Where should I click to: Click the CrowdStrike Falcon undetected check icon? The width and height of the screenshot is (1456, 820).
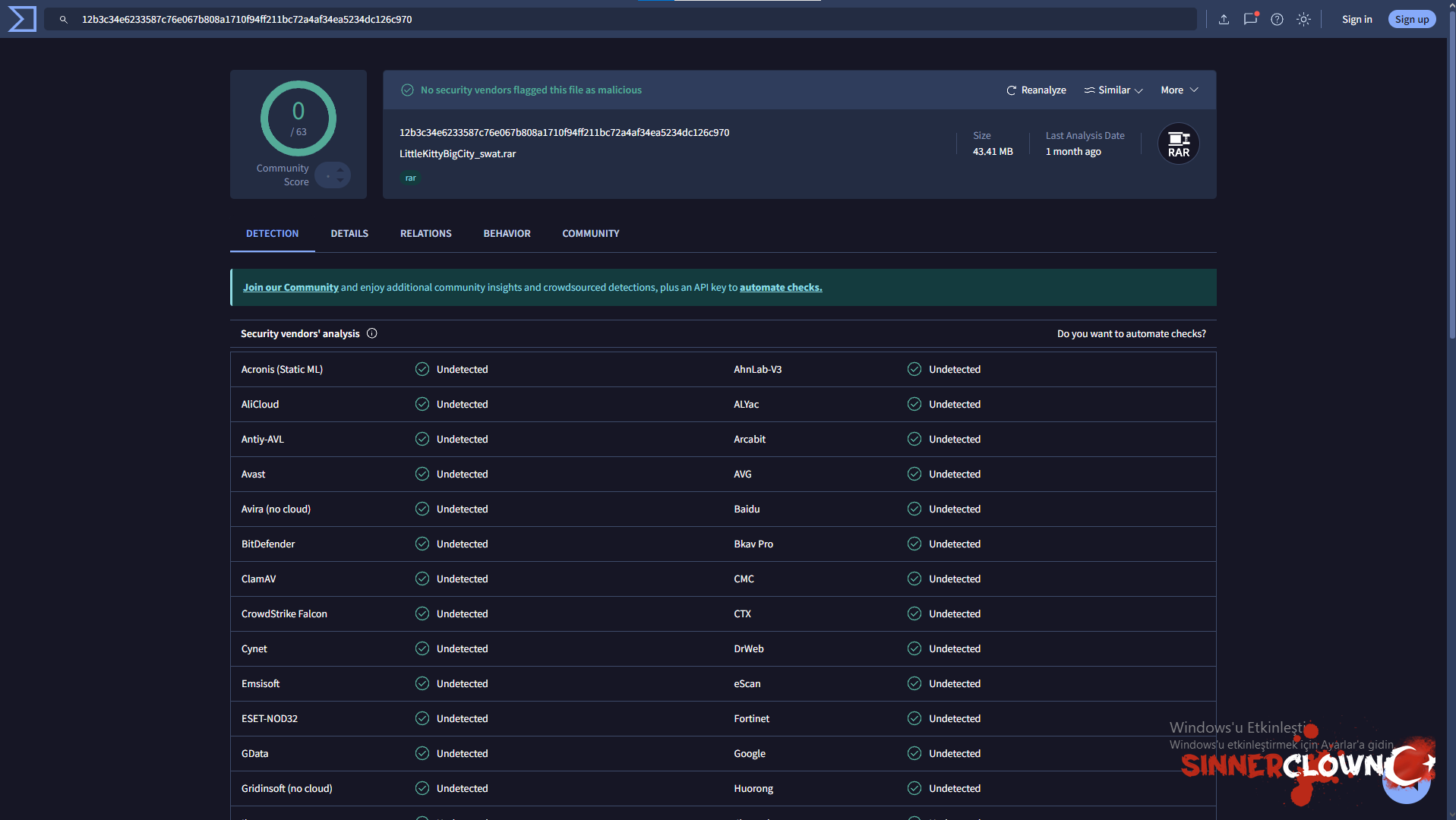(x=422, y=614)
